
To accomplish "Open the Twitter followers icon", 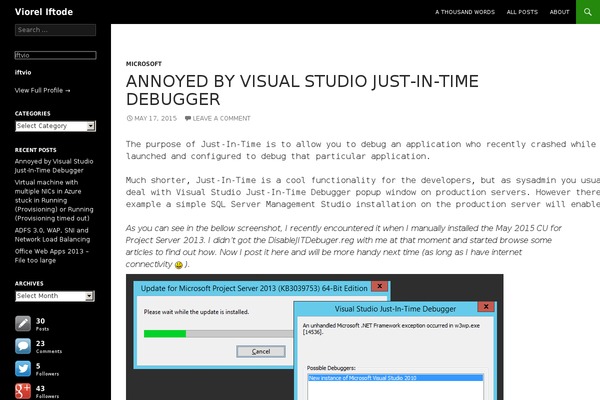I will (23, 369).
